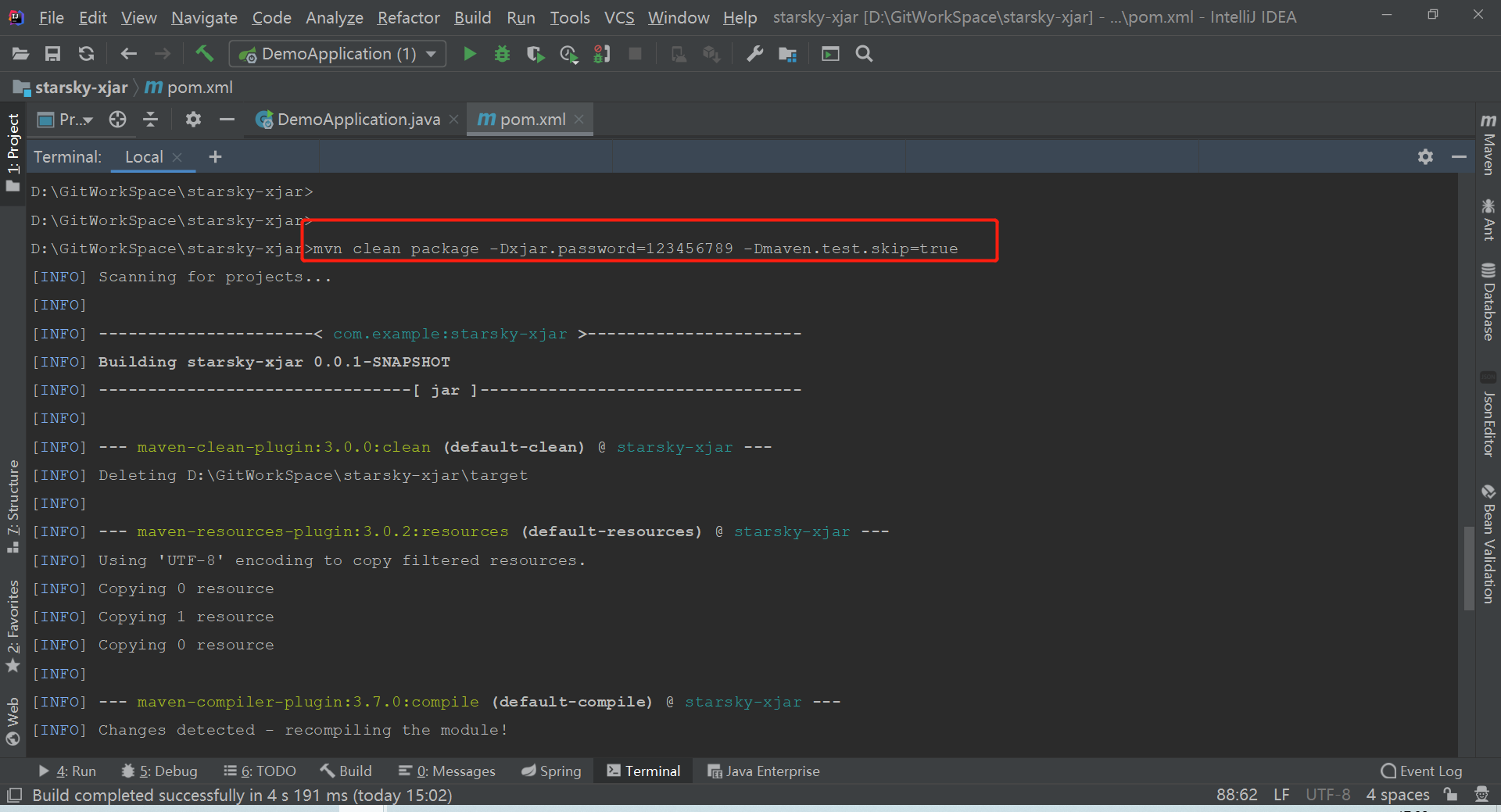
Task: Open the run anything terminal-window icon
Action: [x=830, y=54]
